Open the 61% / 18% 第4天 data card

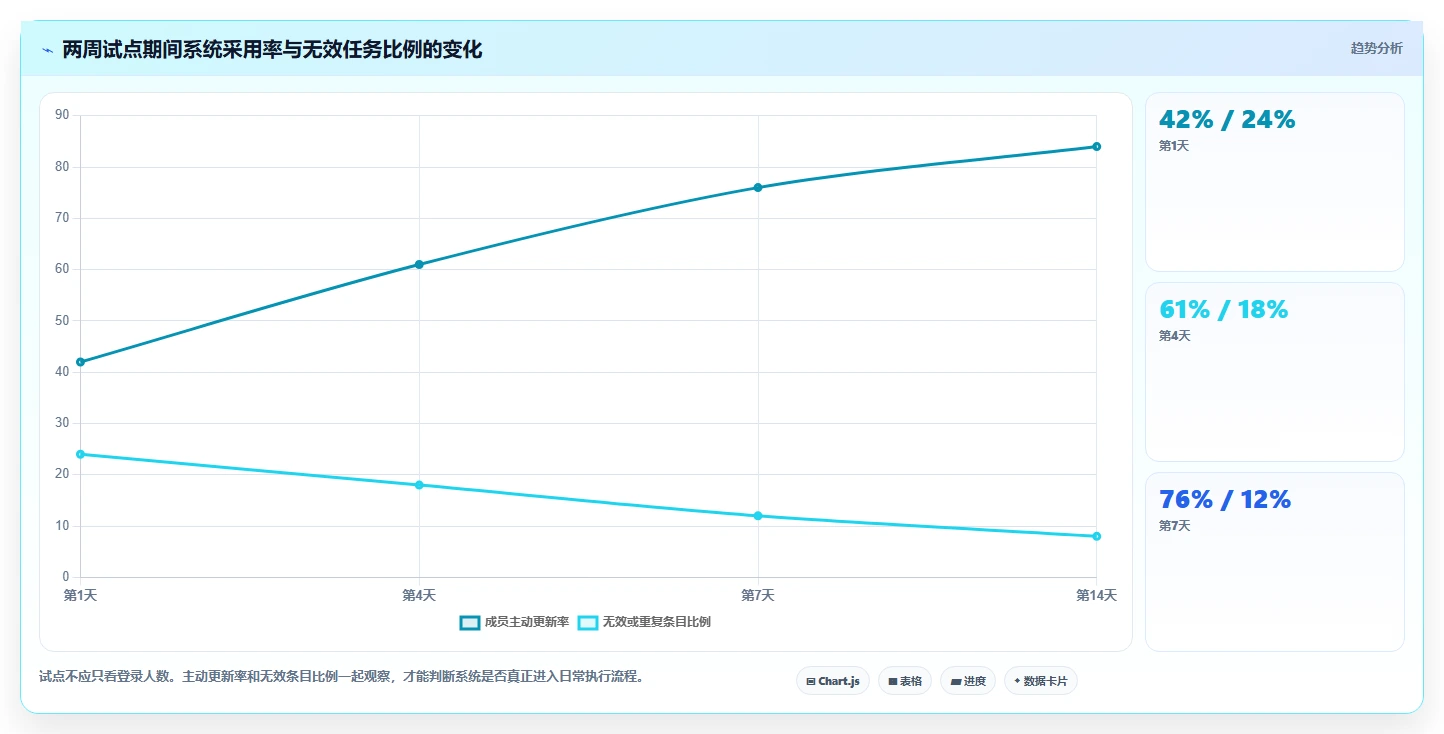click(1275, 372)
